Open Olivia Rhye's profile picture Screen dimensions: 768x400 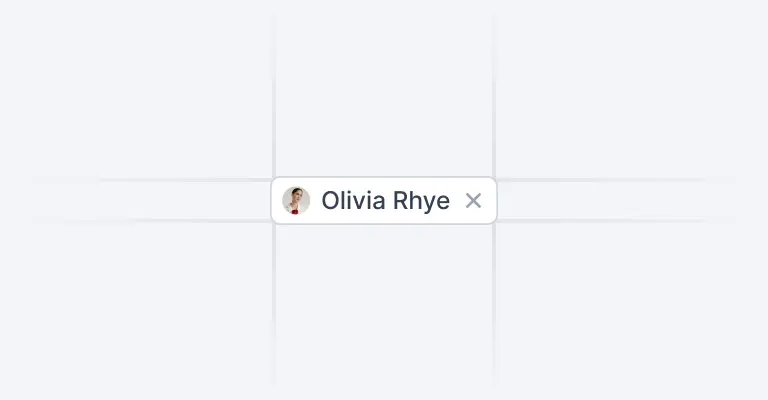pos(296,200)
